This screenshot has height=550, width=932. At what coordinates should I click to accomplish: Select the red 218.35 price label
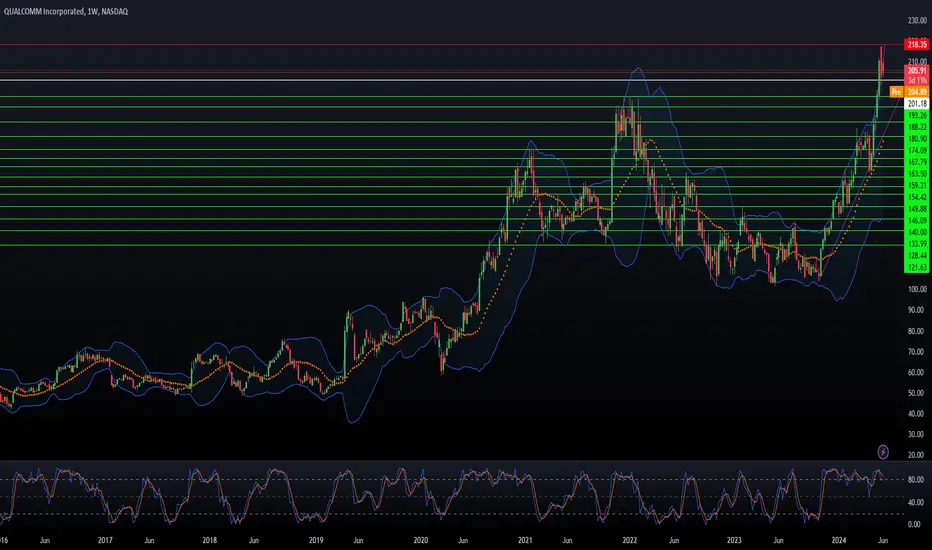[917, 45]
